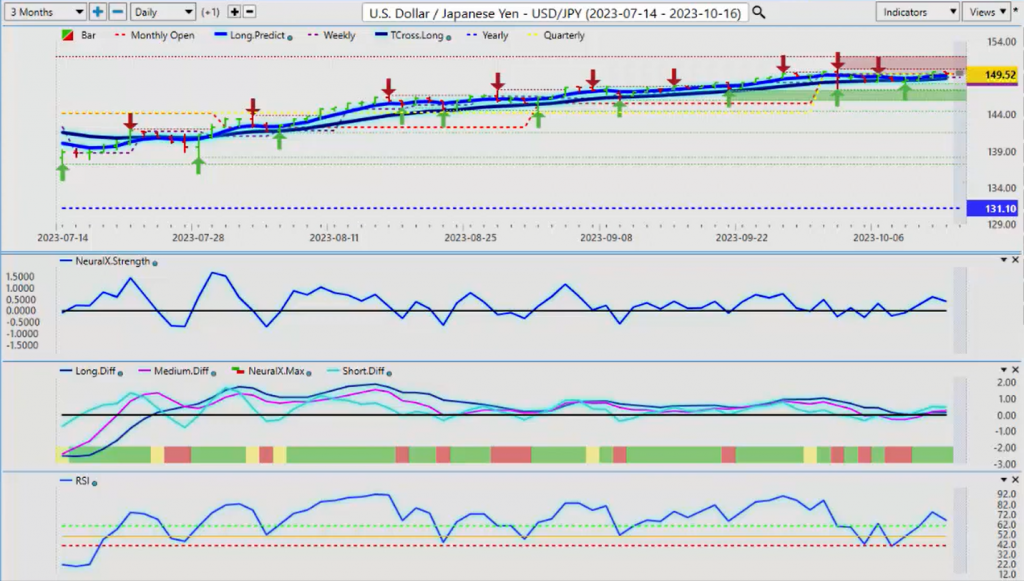This screenshot has height=581, width=1024.
Task: Collapse the Long.Diff panel with its arrow
Action: (1004, 369)
